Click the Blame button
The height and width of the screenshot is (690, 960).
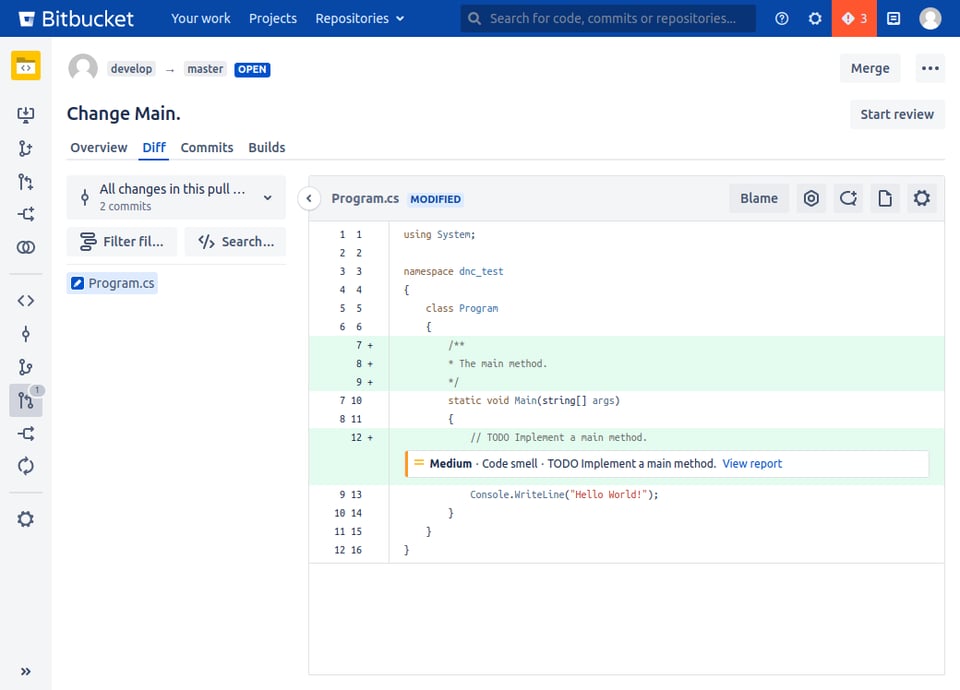click(759, 198)
